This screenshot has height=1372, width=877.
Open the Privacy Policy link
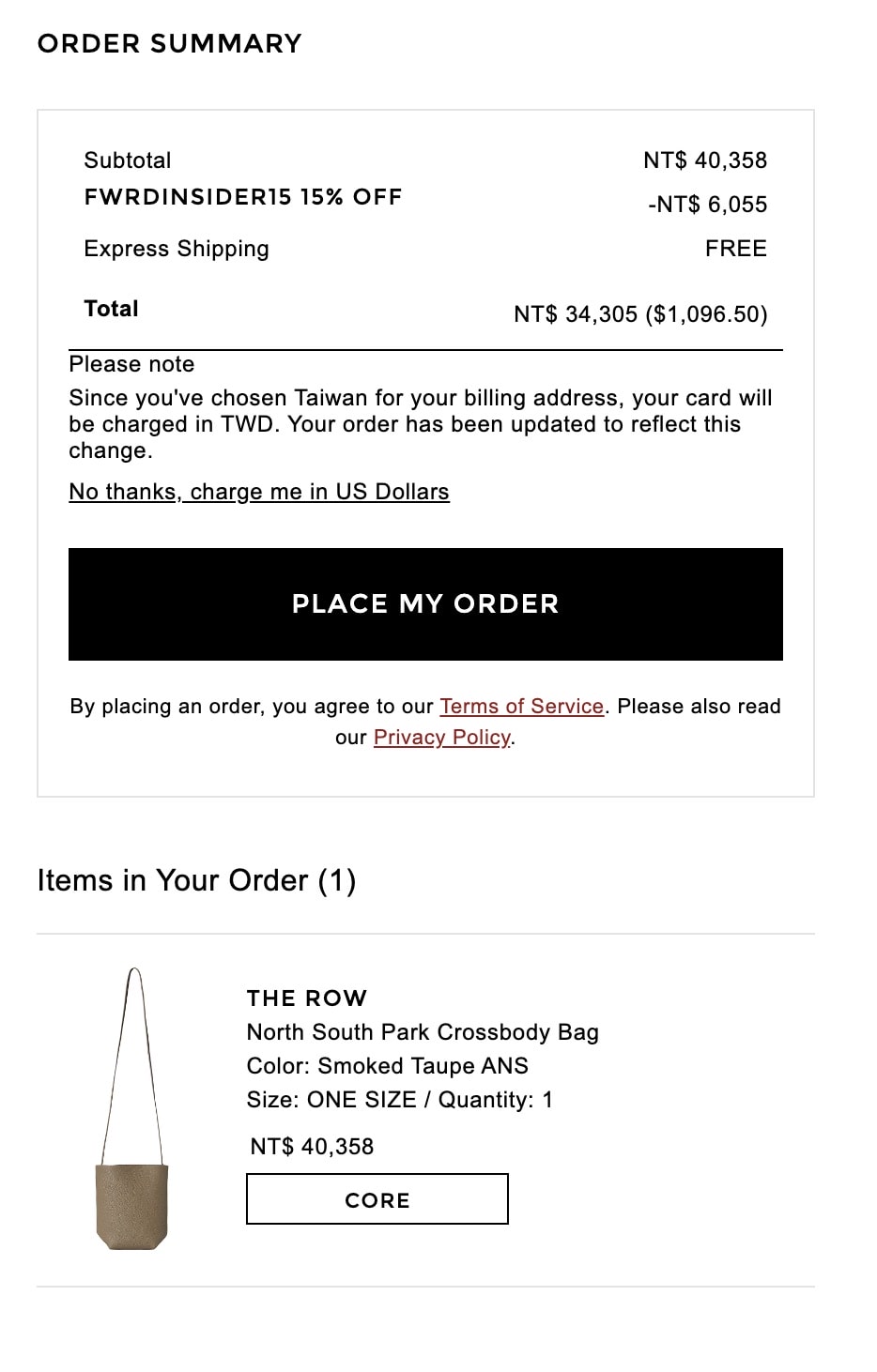tap(442, 738)
